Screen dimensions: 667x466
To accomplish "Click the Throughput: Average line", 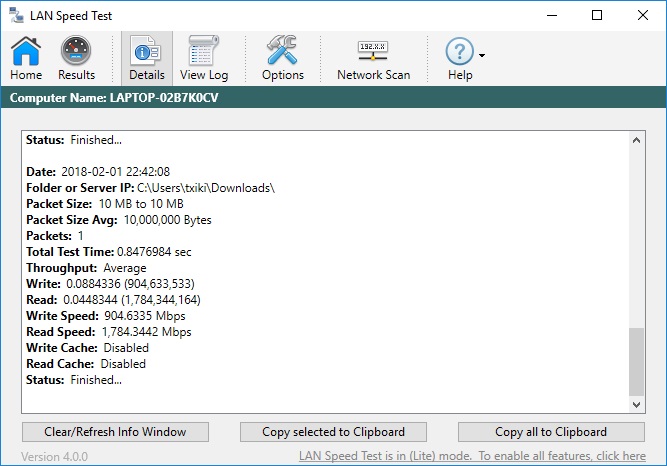I will [86, 268].
